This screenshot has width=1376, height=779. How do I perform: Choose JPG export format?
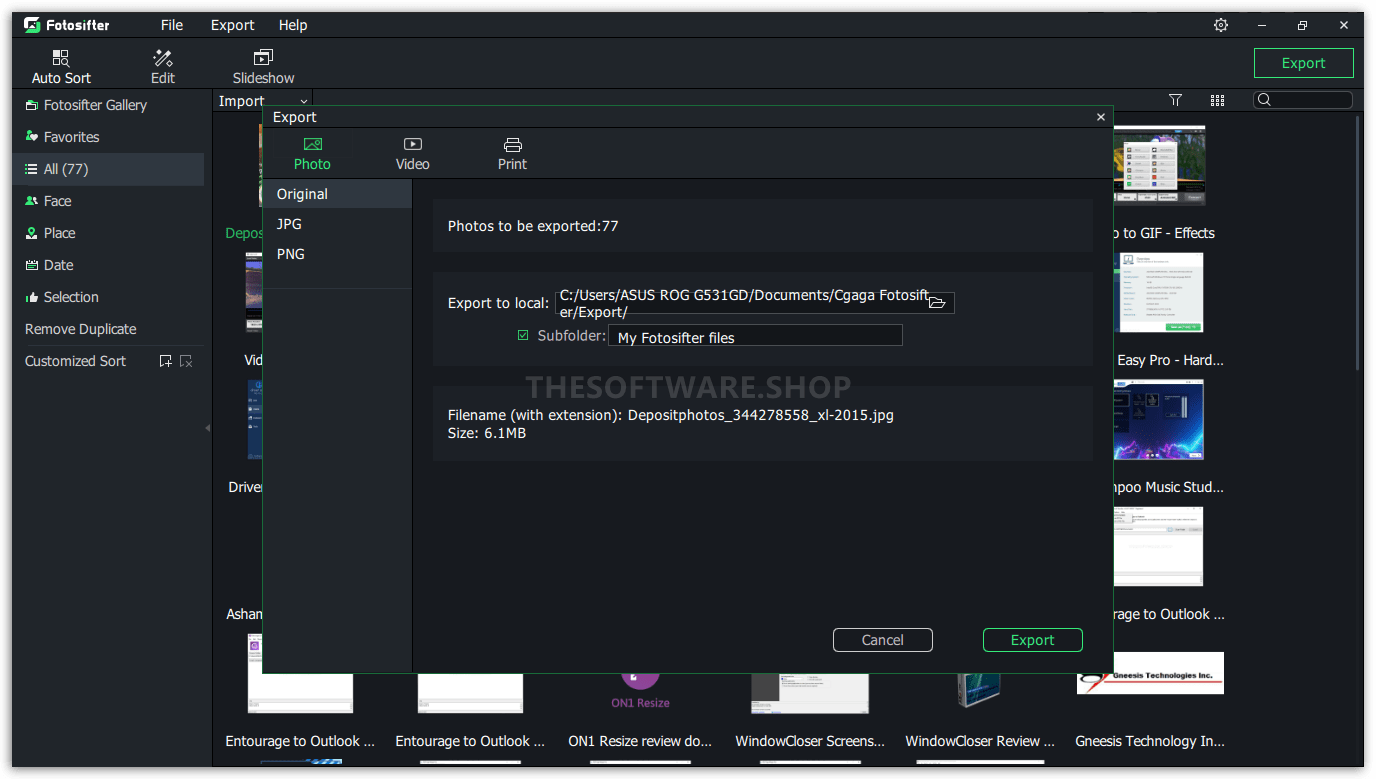338,224
